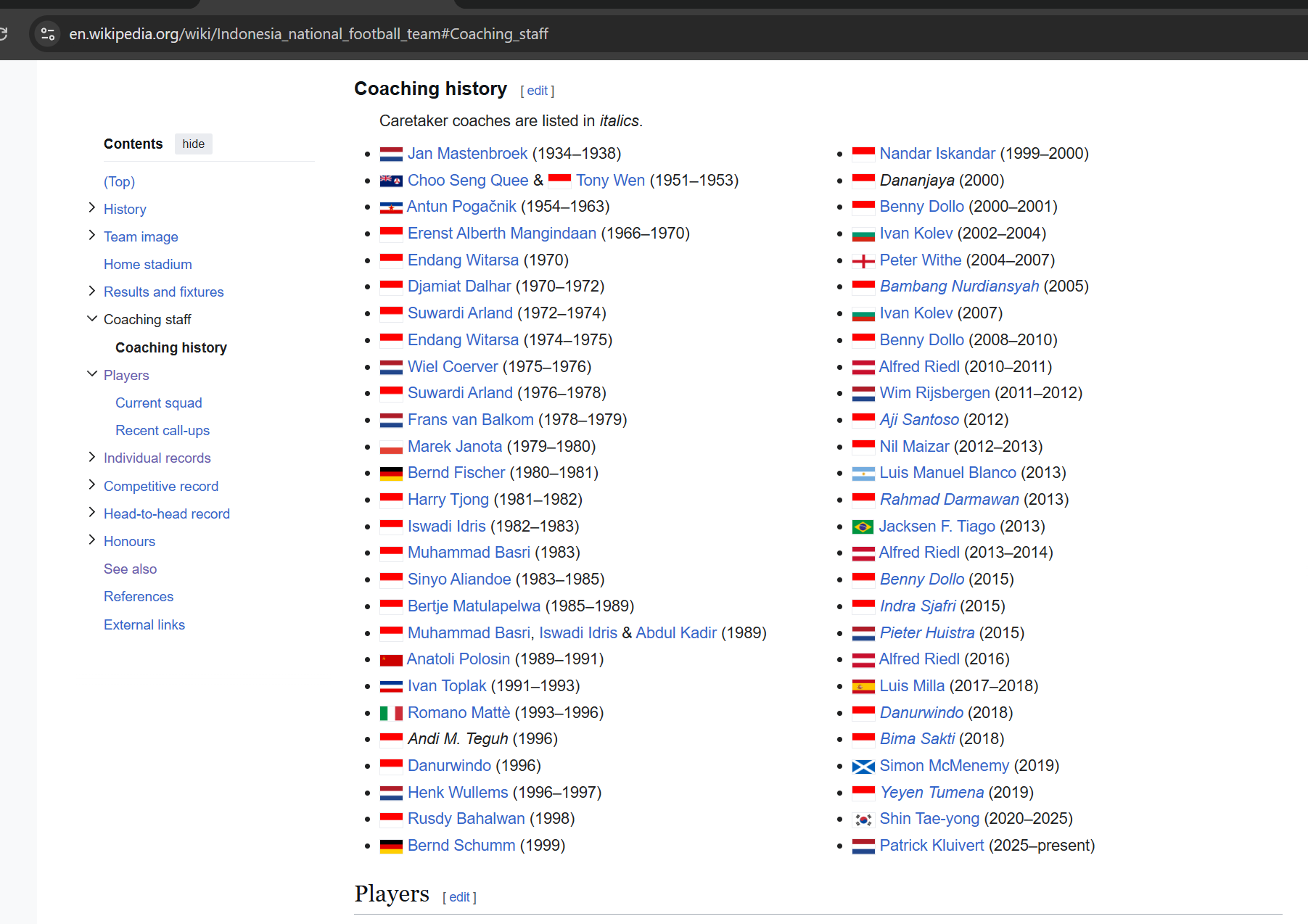Open site information icon in address bar

tap(48, 34)
